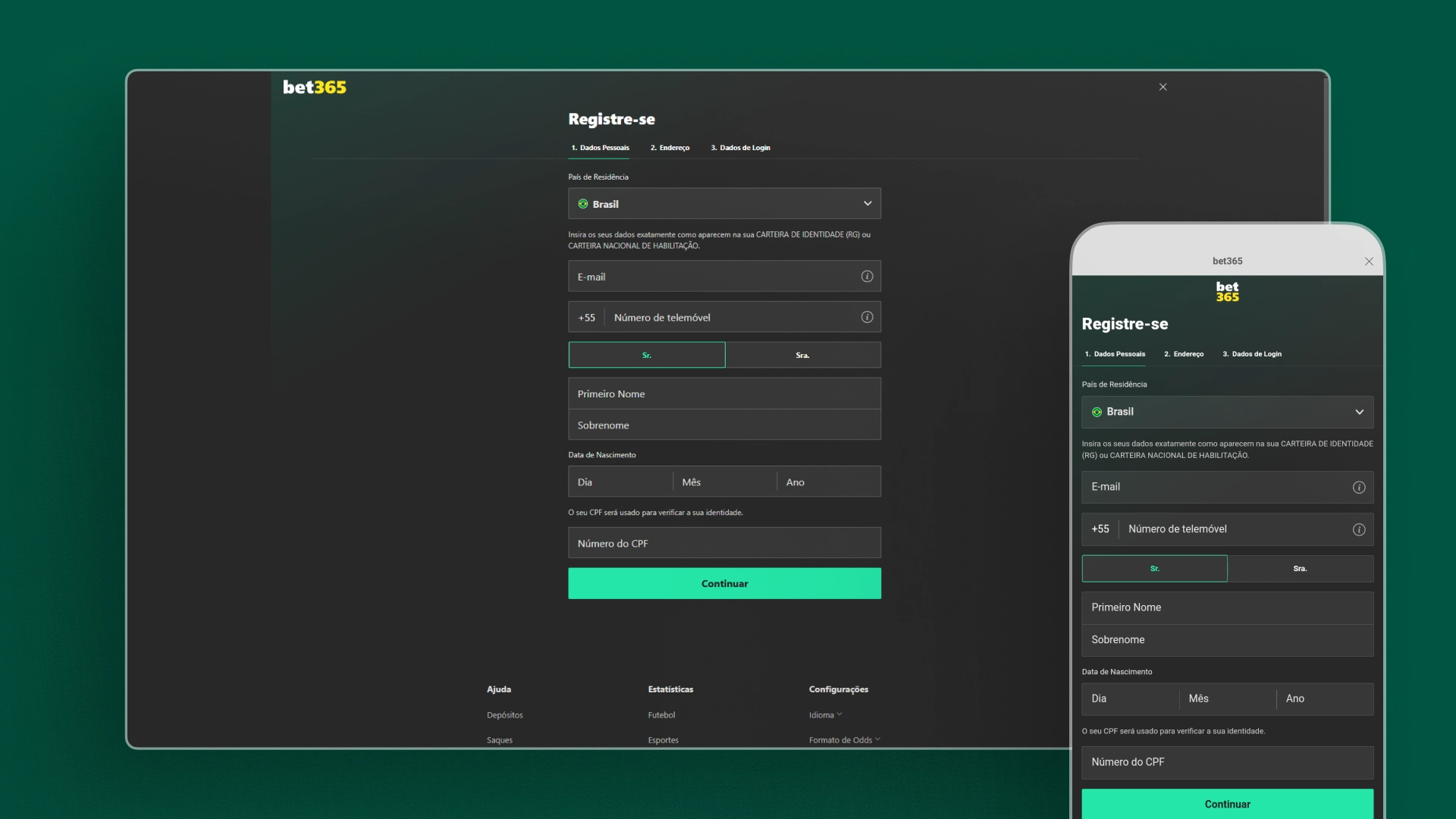Click +55 country code on desktop
Screen dimensions: 1456x819
pyautogui.click(x=587, y=318)
